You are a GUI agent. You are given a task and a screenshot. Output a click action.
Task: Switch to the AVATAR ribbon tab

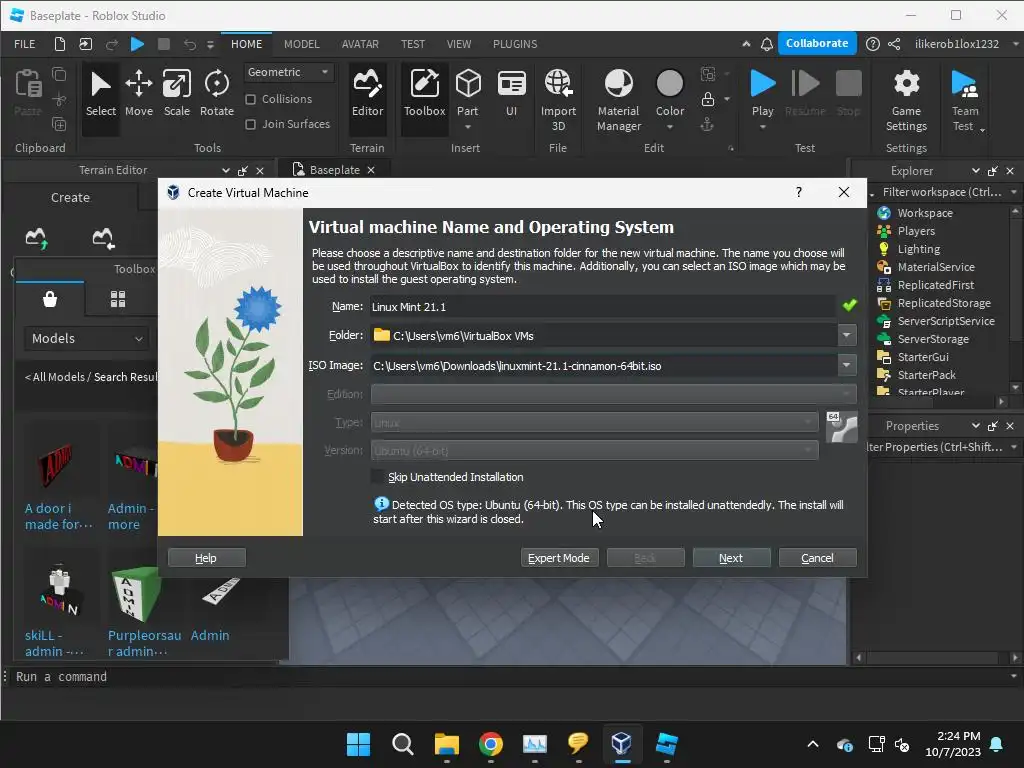tap(360, 44)
